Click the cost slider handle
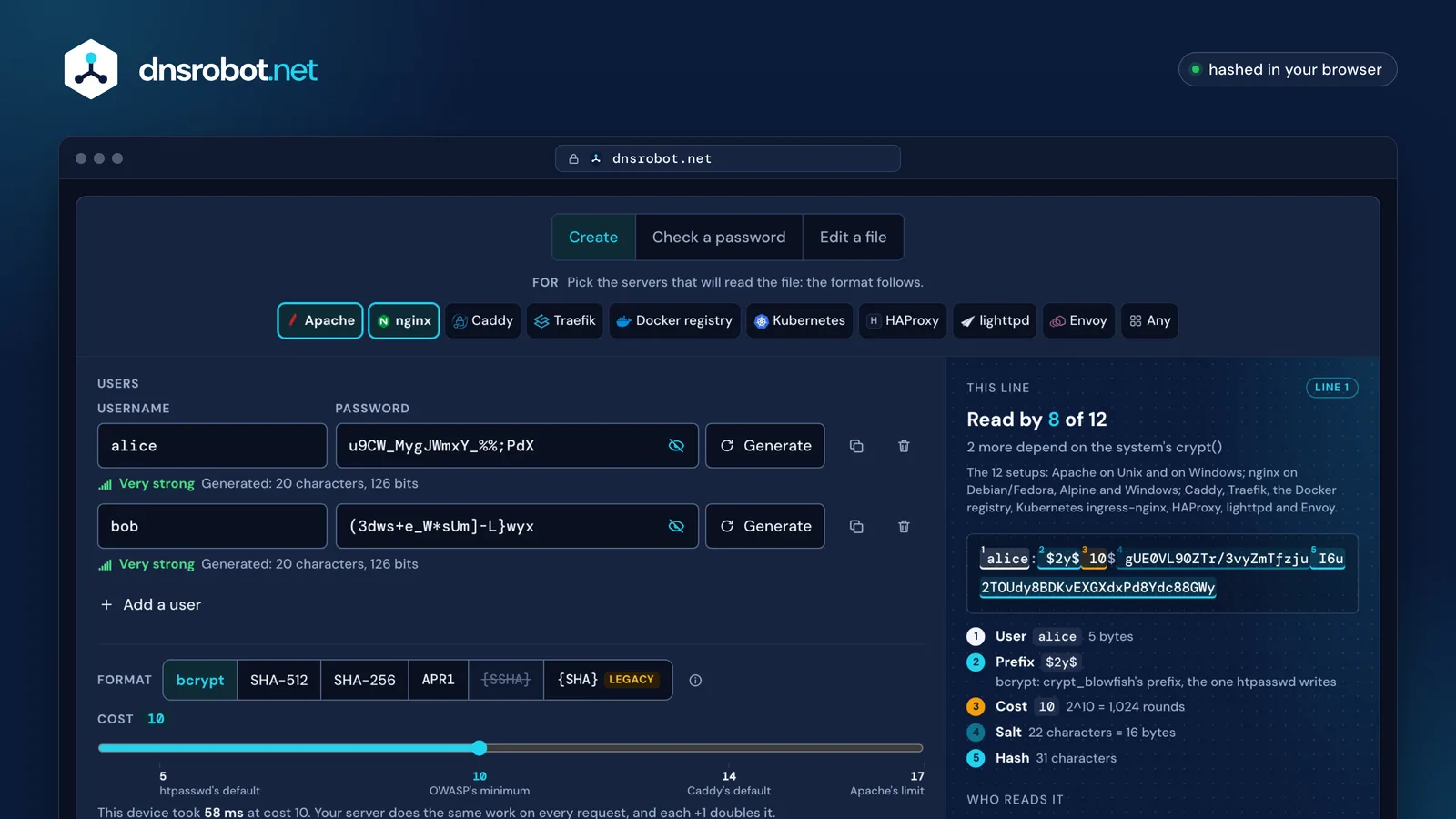The height and width of the screenshot is (819, 1456). pos(480,748)
